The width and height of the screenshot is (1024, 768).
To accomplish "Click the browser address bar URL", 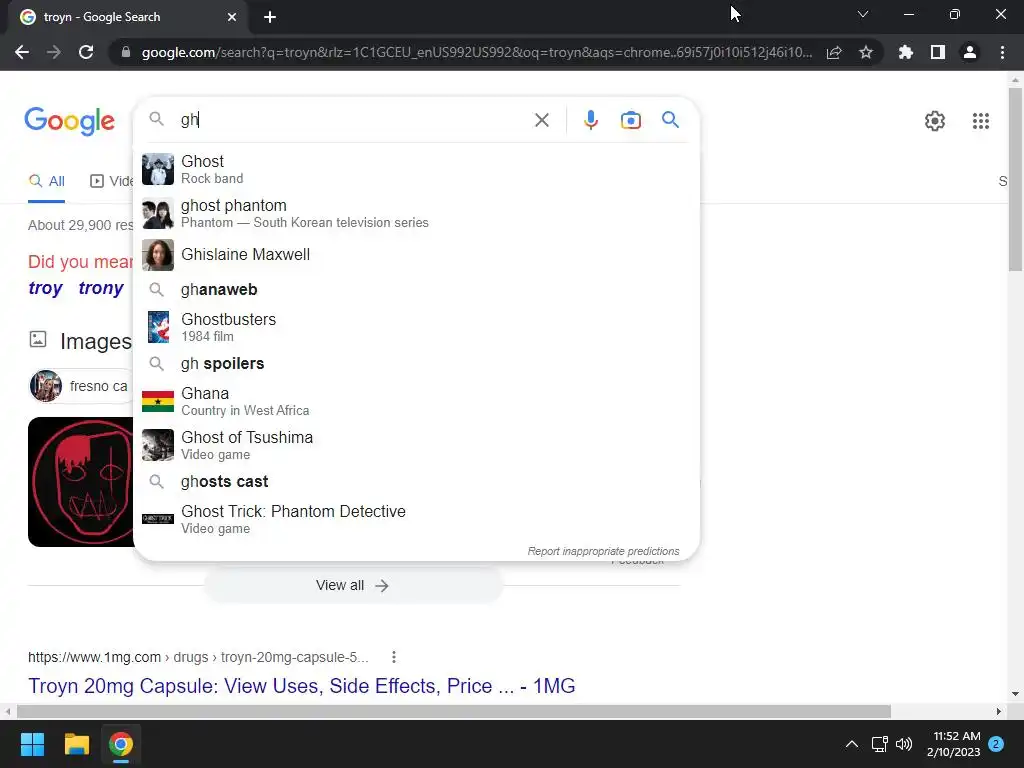I will [x=477, y=52].
